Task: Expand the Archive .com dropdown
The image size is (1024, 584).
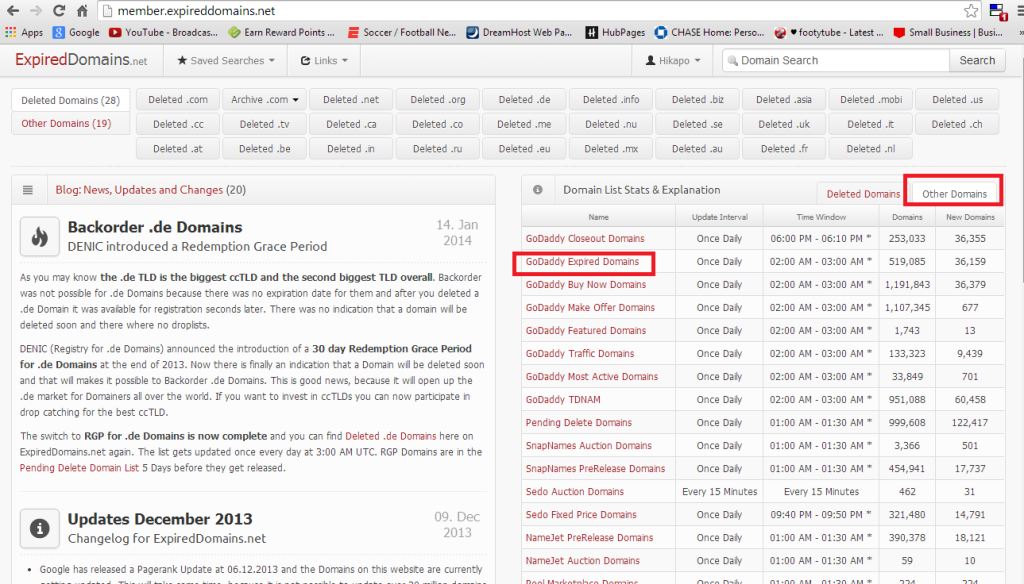Action: tap(264, 100)
